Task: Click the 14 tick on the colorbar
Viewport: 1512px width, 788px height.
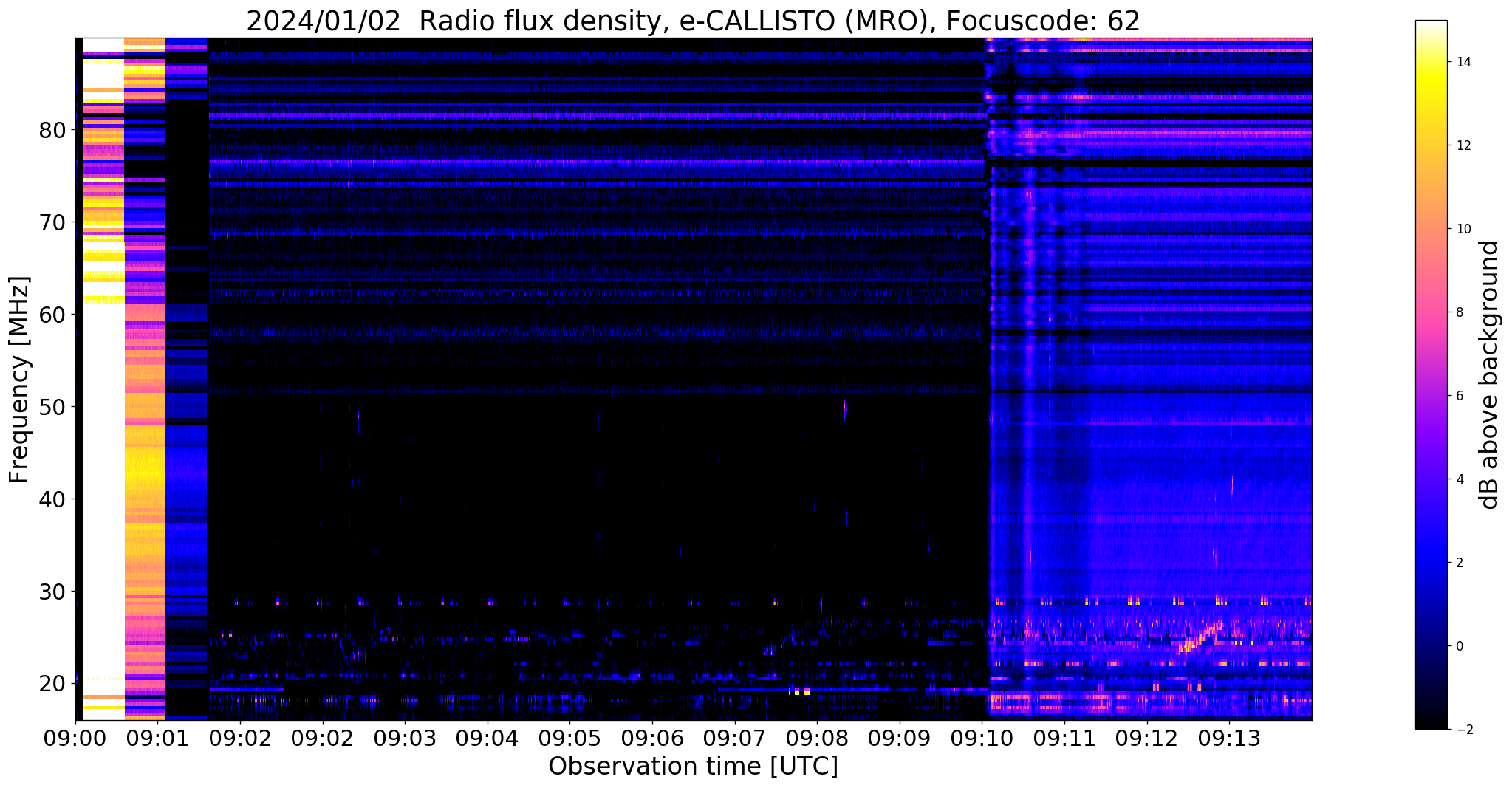Action: (x=1462, y=62)
